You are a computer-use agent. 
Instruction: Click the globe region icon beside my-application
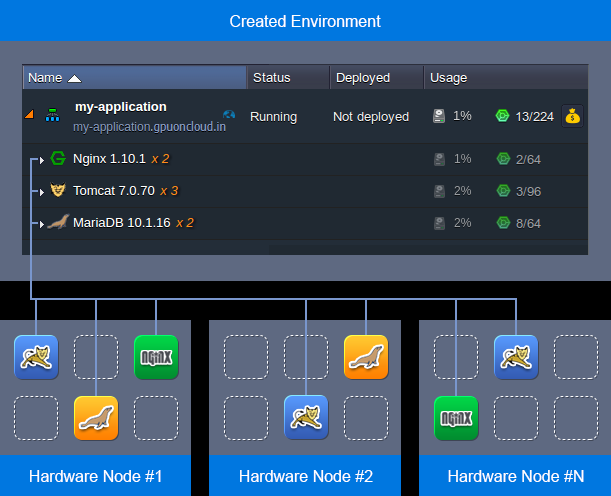click(230, 116)
